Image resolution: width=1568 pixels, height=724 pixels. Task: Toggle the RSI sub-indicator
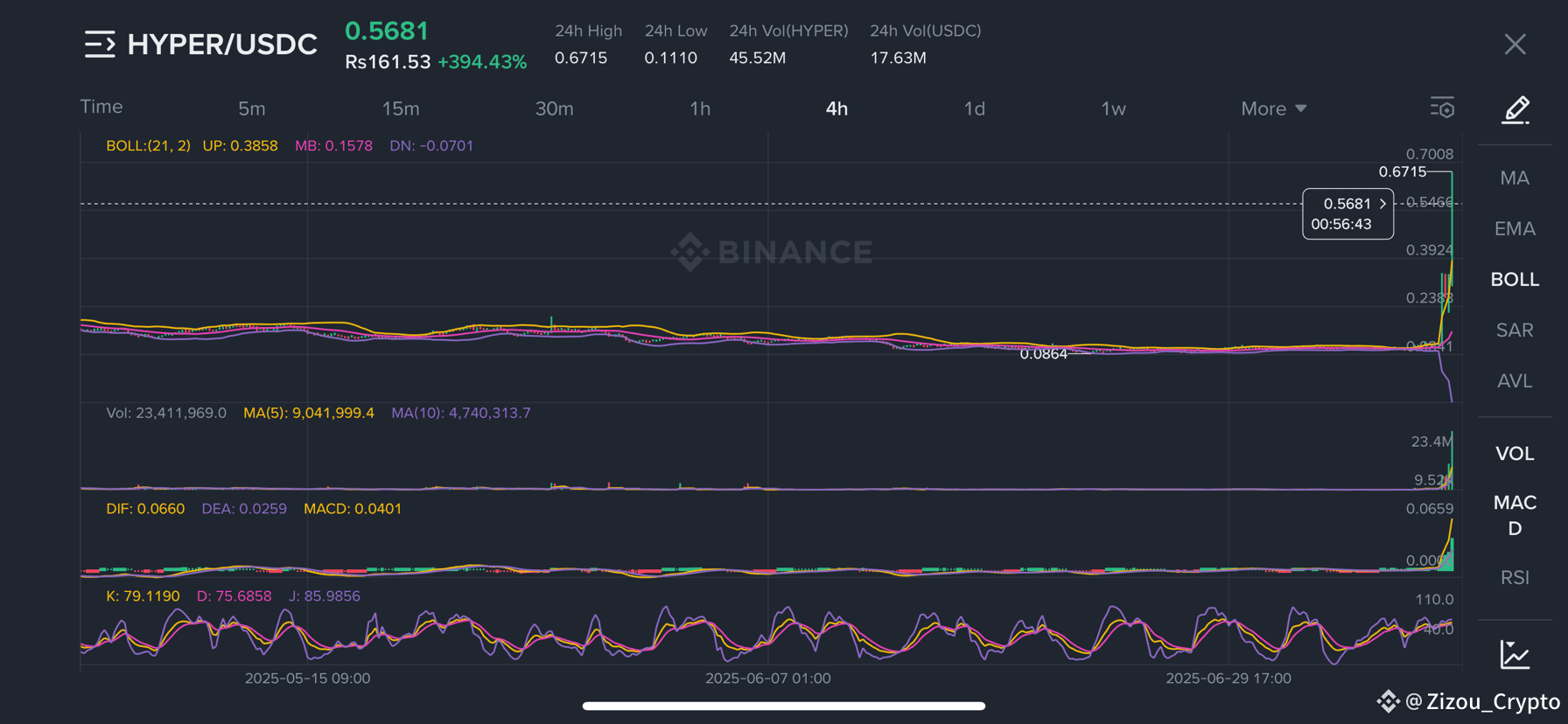1515,578
